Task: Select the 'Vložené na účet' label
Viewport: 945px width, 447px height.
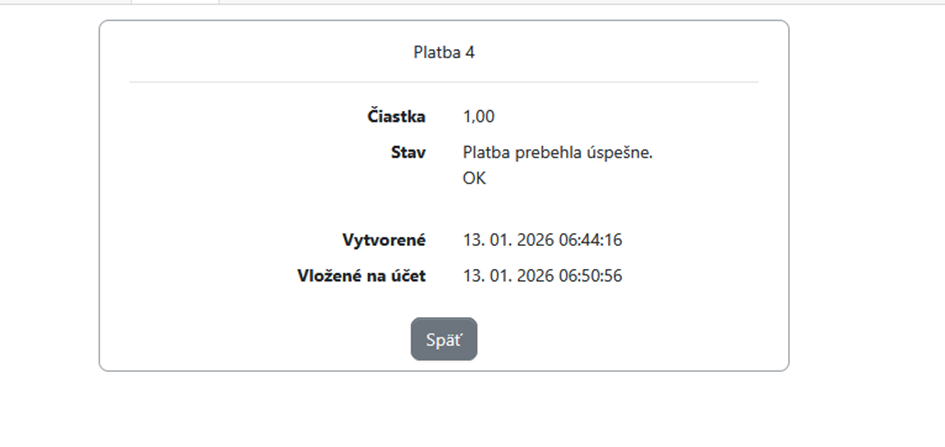Action: (x=361, y=276)
